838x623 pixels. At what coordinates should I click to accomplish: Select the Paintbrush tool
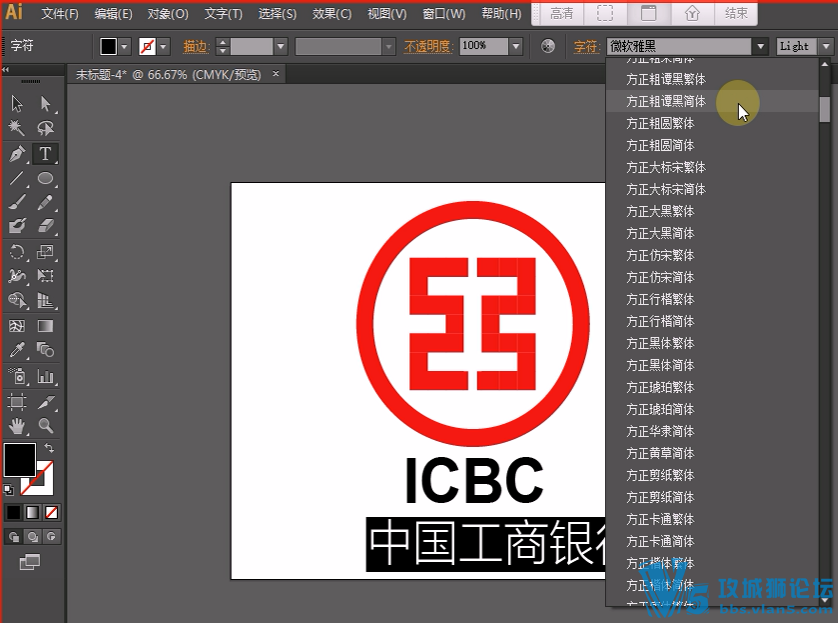[17, 202]
